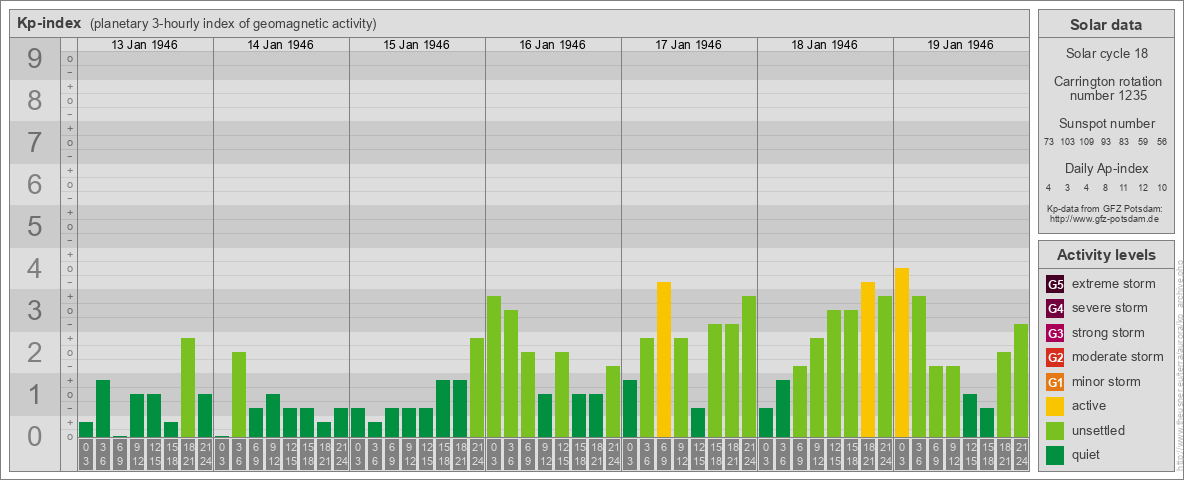Click daily Ap-index value 12
The height and width of the screenshot is (480, 1184).
pos(1143,187)
